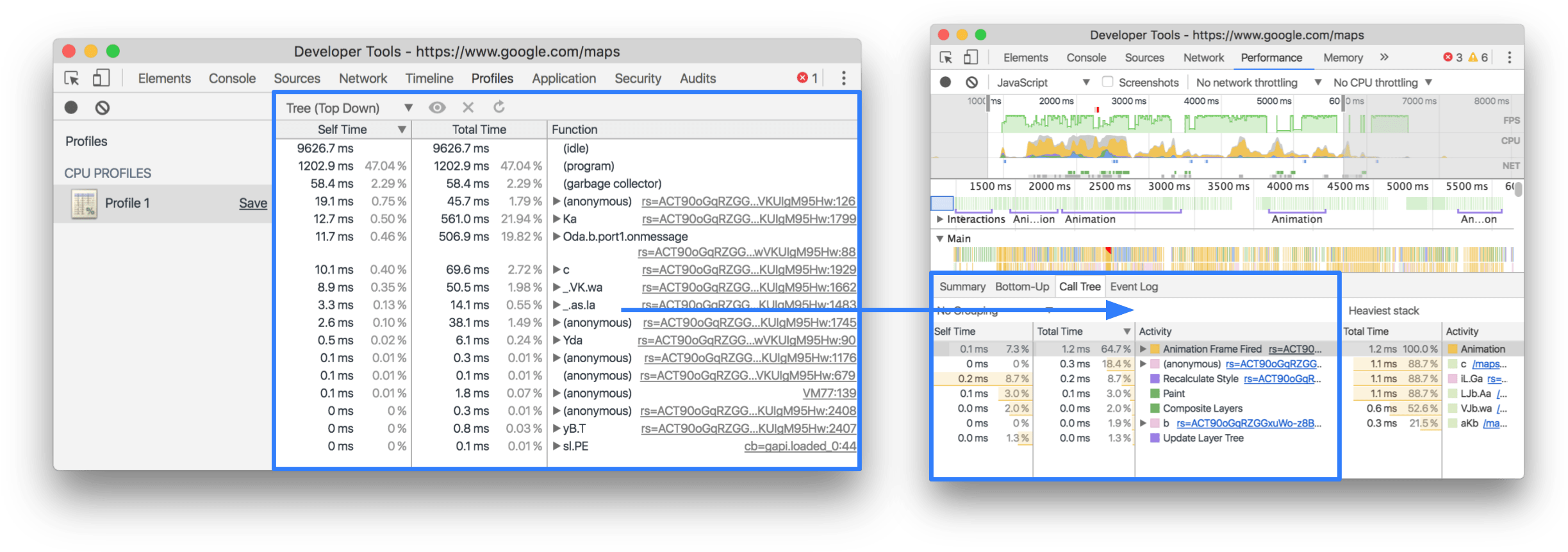
Task: Open the left window's three-dot menu
Action: (x=843, y=78)
